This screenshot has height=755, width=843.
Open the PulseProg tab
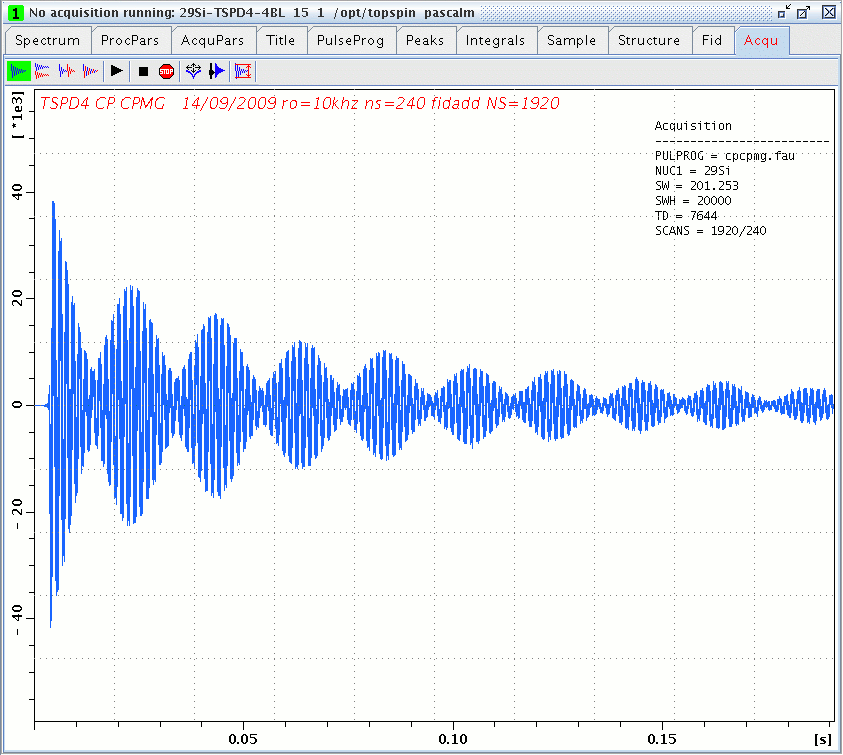(x=350, y=41)
